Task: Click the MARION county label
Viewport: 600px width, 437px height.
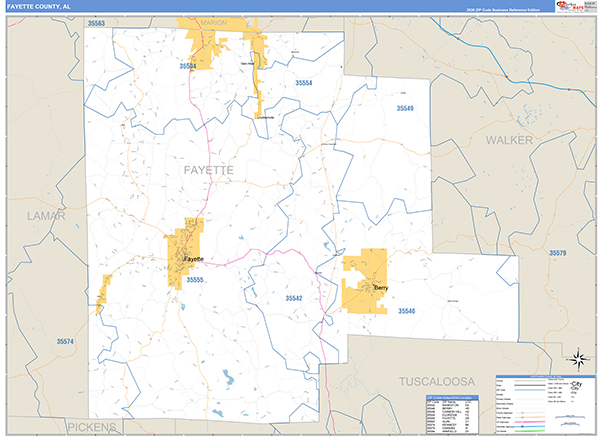Action: click(x=214, y=23)
